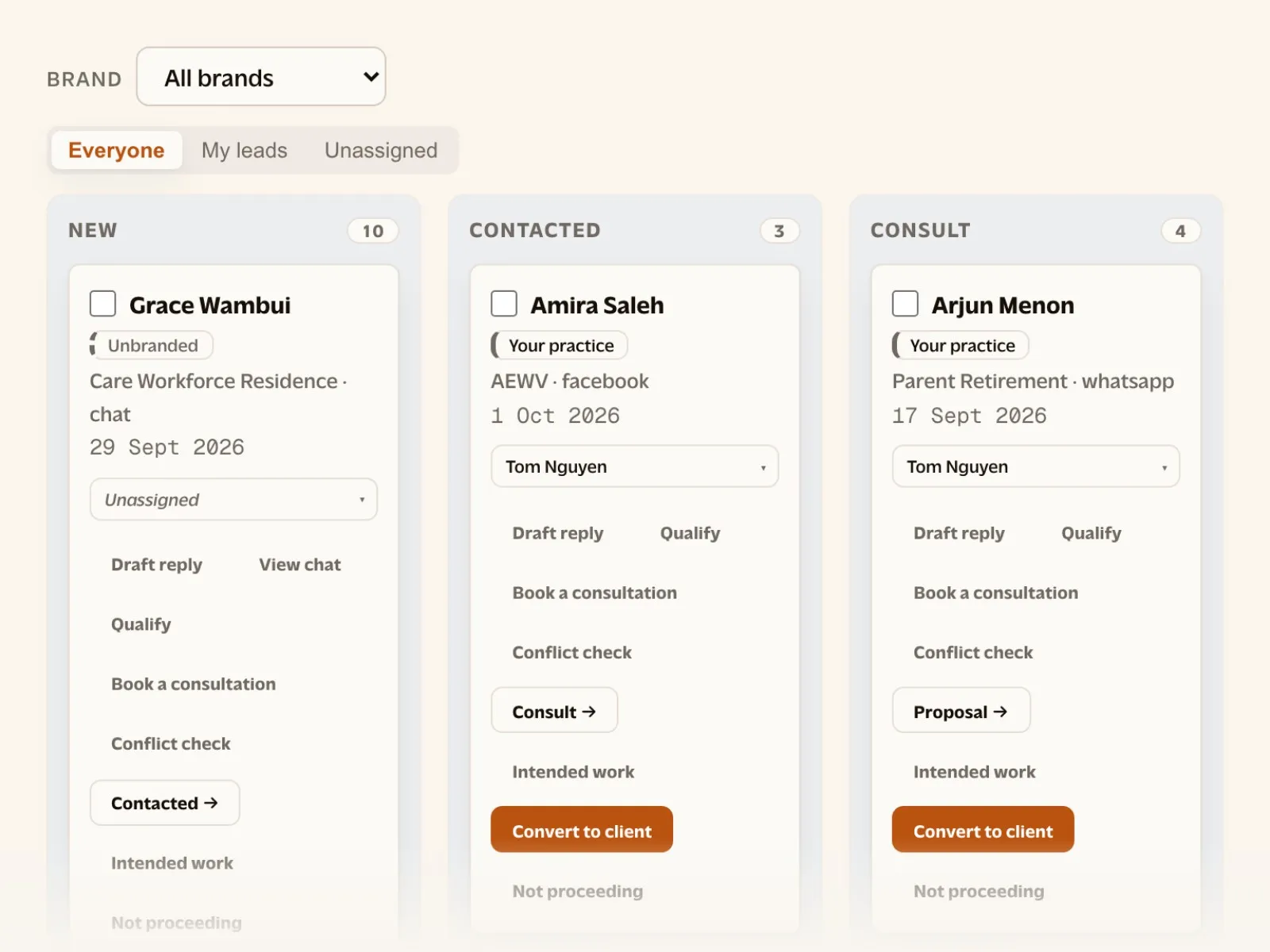Run Conflict check for Grace Wambui
1270x952 pixels.
coord(171,743)
